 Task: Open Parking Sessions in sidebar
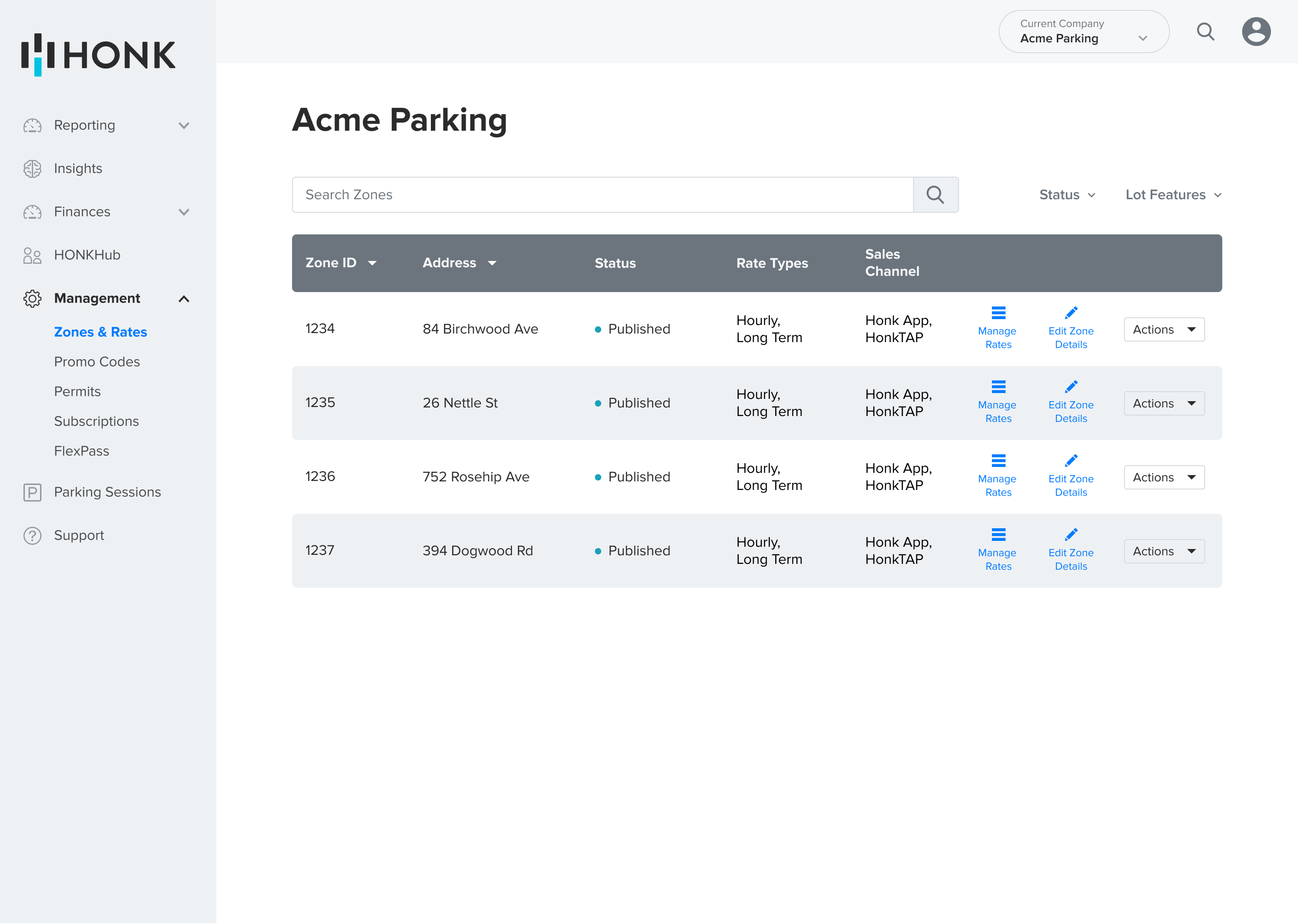click(x=107, y=492)
